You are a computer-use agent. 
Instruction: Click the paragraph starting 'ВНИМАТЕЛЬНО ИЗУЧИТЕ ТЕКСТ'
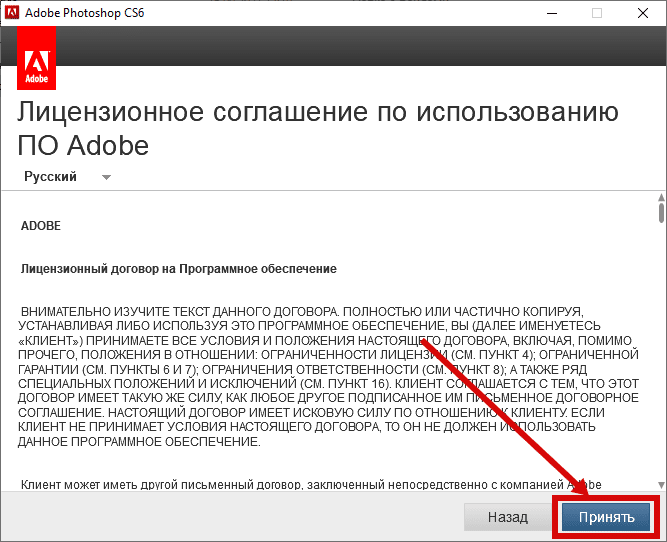[328, 377]
